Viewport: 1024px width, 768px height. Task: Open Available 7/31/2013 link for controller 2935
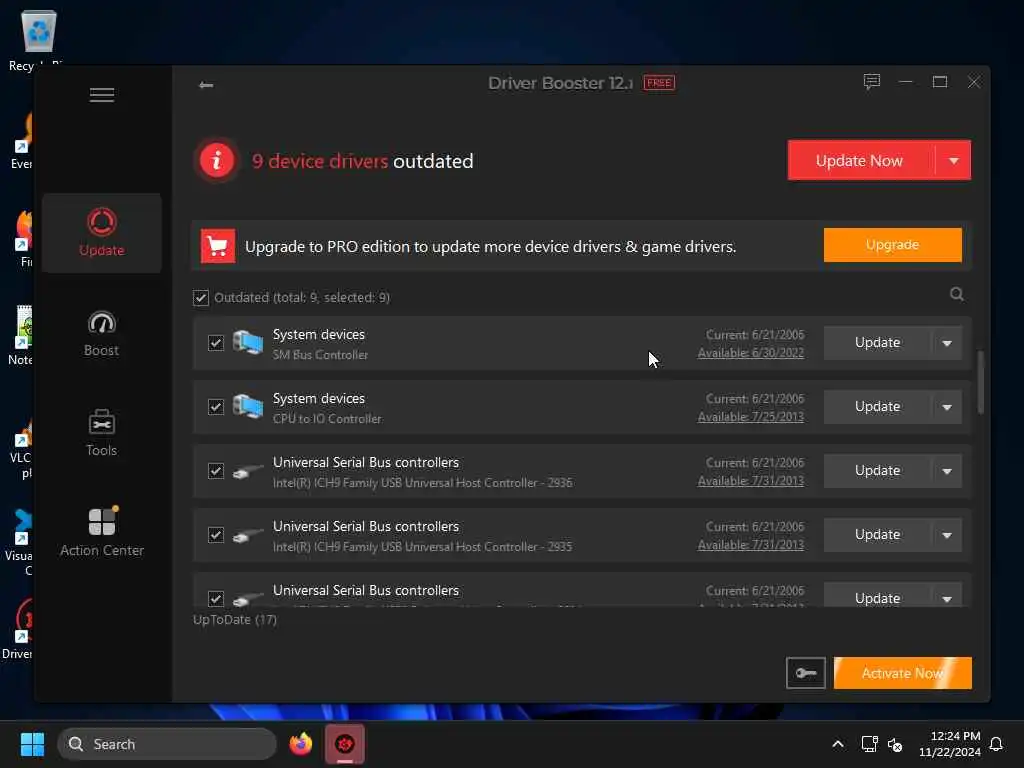tap(750, 545)
